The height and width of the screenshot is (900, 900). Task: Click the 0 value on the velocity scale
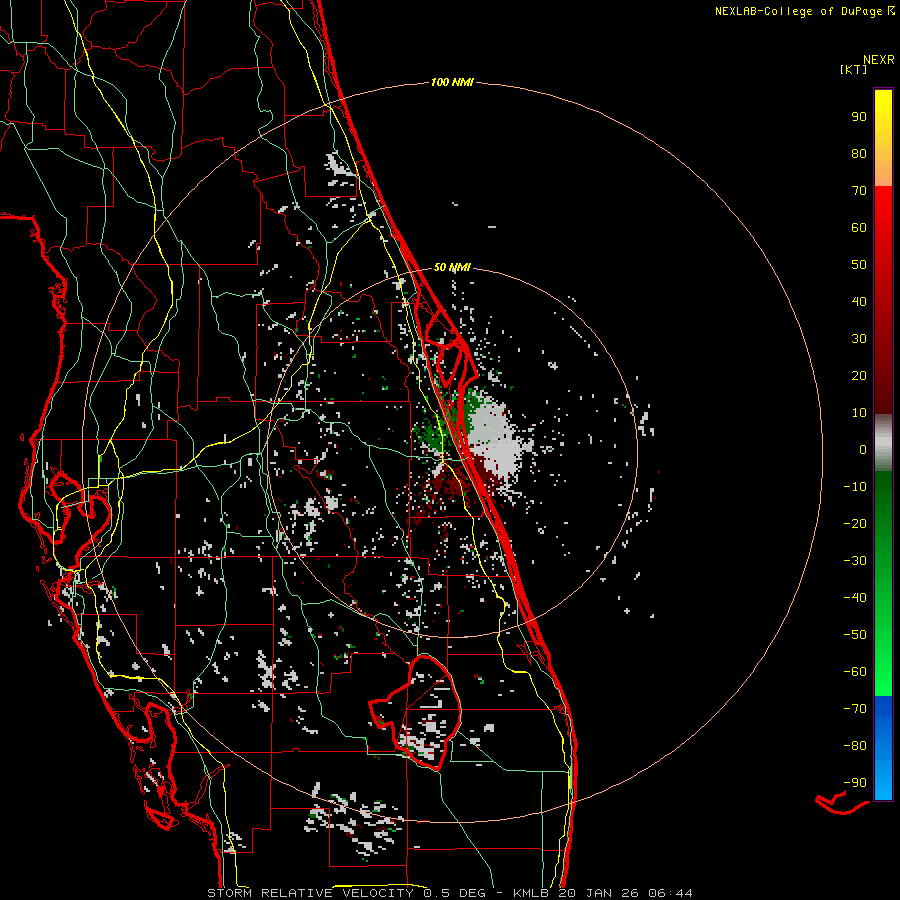[862, 450]
